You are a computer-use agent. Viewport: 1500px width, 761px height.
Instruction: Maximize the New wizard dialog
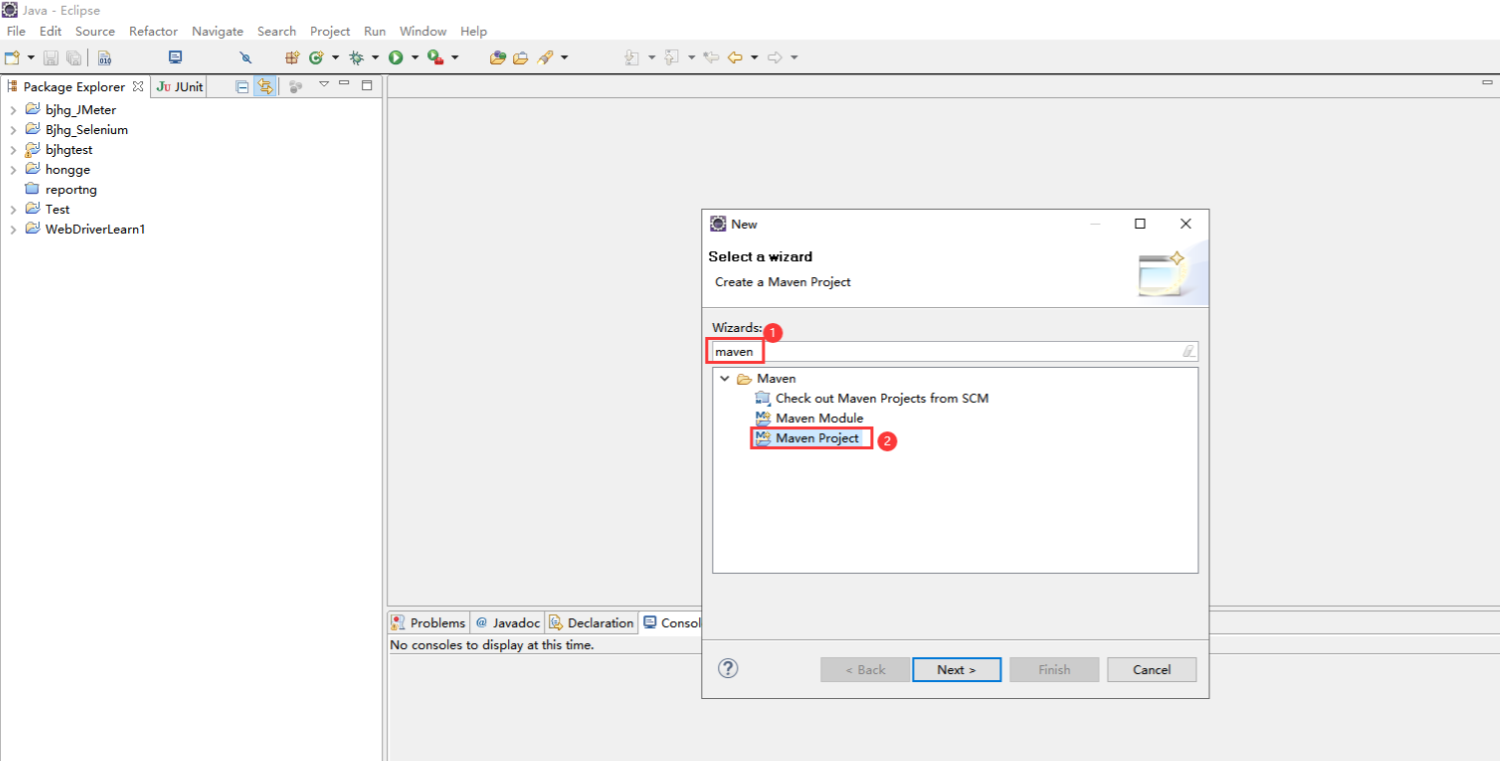tap(1140, 224)
